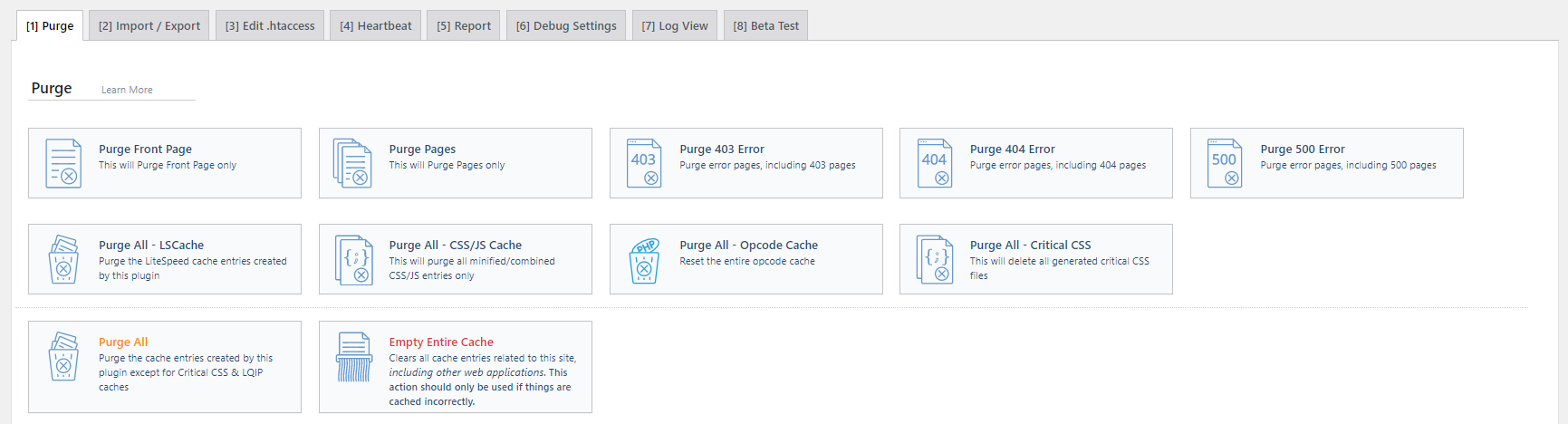
Task: Click the 404 error page icon
Action: coord(934,163)
